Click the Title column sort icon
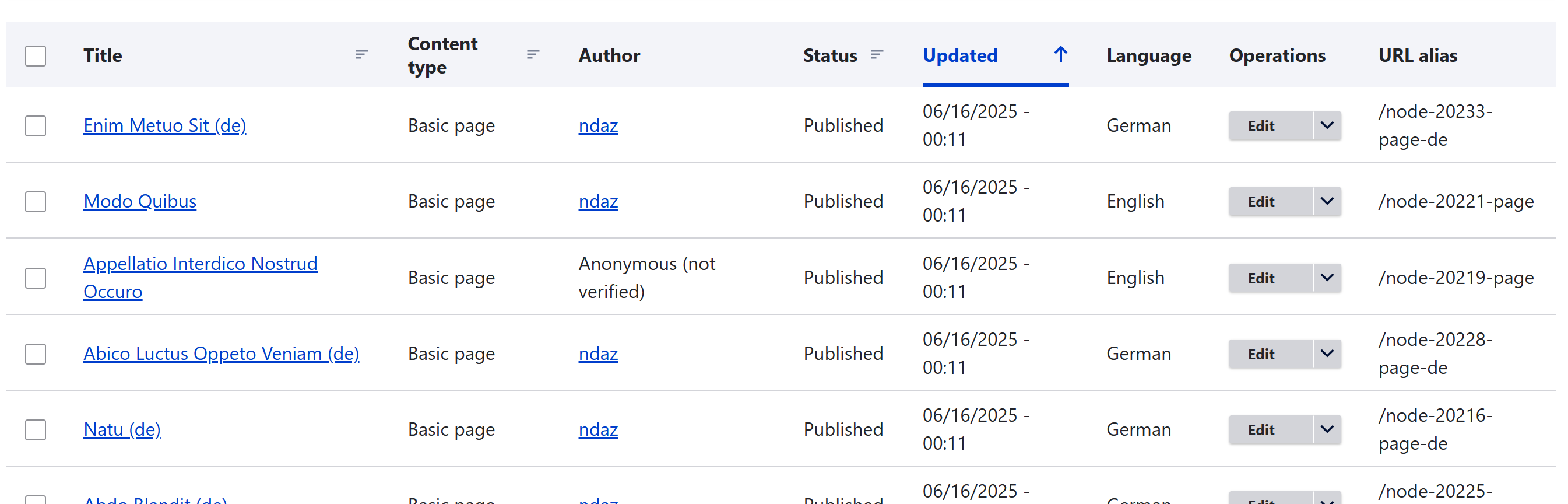The height and width of the screenshot is (504, 1568). [x=361, y=55]
